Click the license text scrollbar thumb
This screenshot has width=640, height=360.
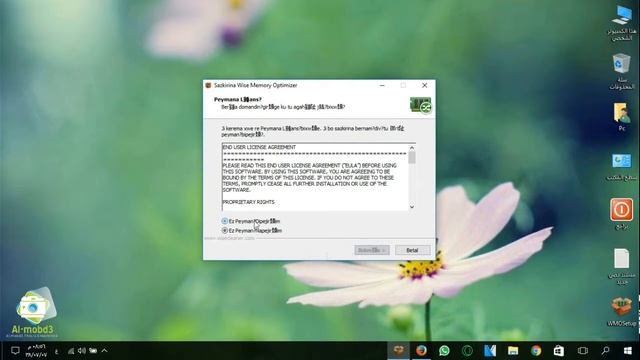click(x=412, y=157)
